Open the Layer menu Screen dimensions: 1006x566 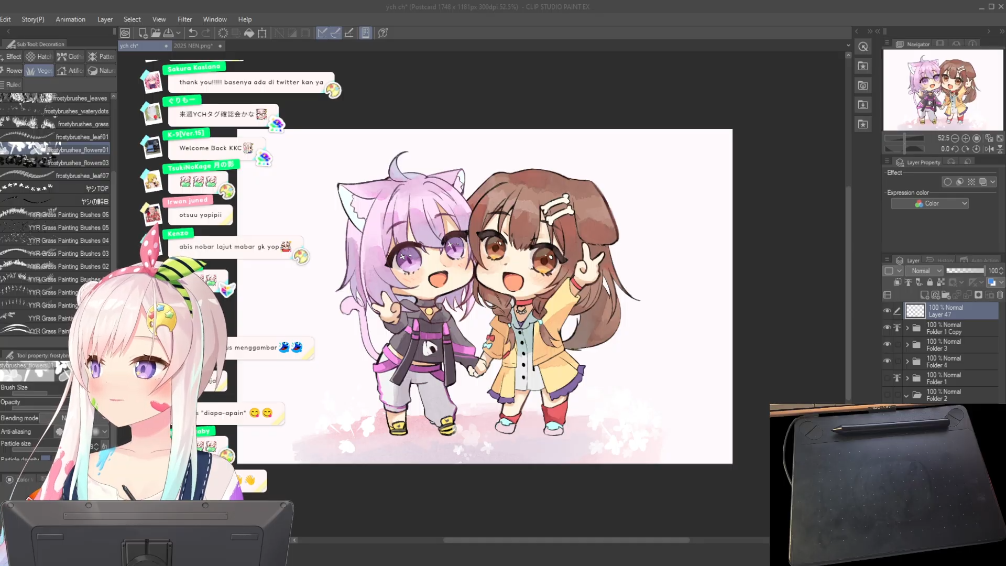105,19
